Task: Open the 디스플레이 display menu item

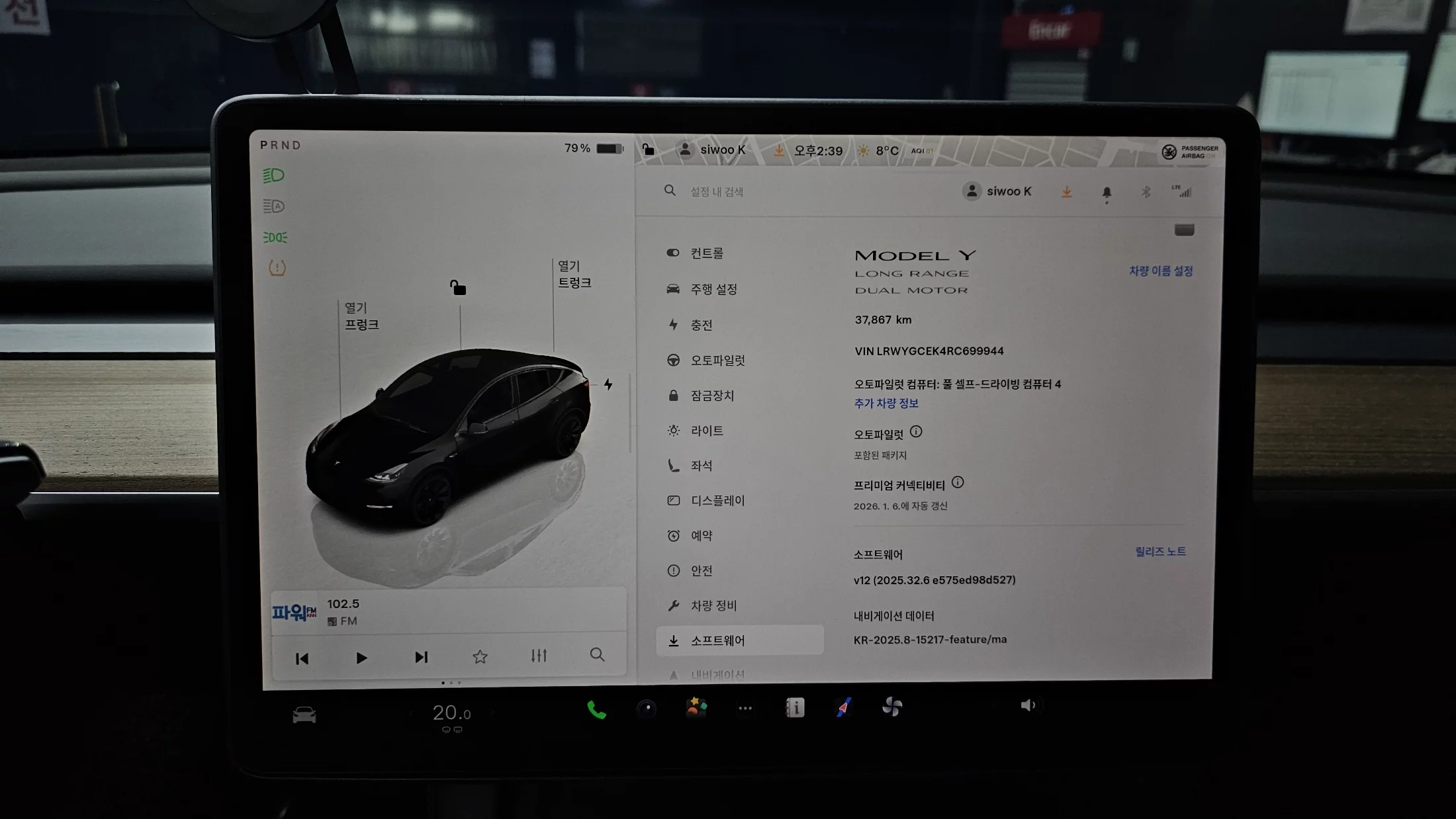Action: point(717,501)
